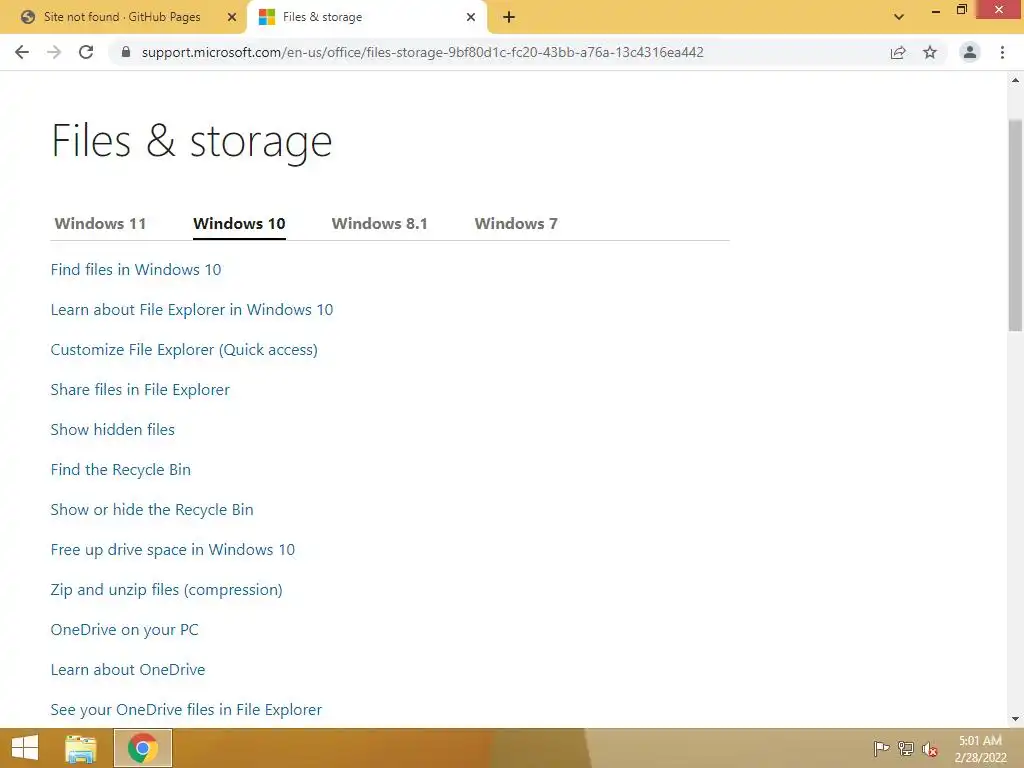Click the muted volume tray icon
Viewport: 1024px width, 768px height.
[x=929, y=749]
